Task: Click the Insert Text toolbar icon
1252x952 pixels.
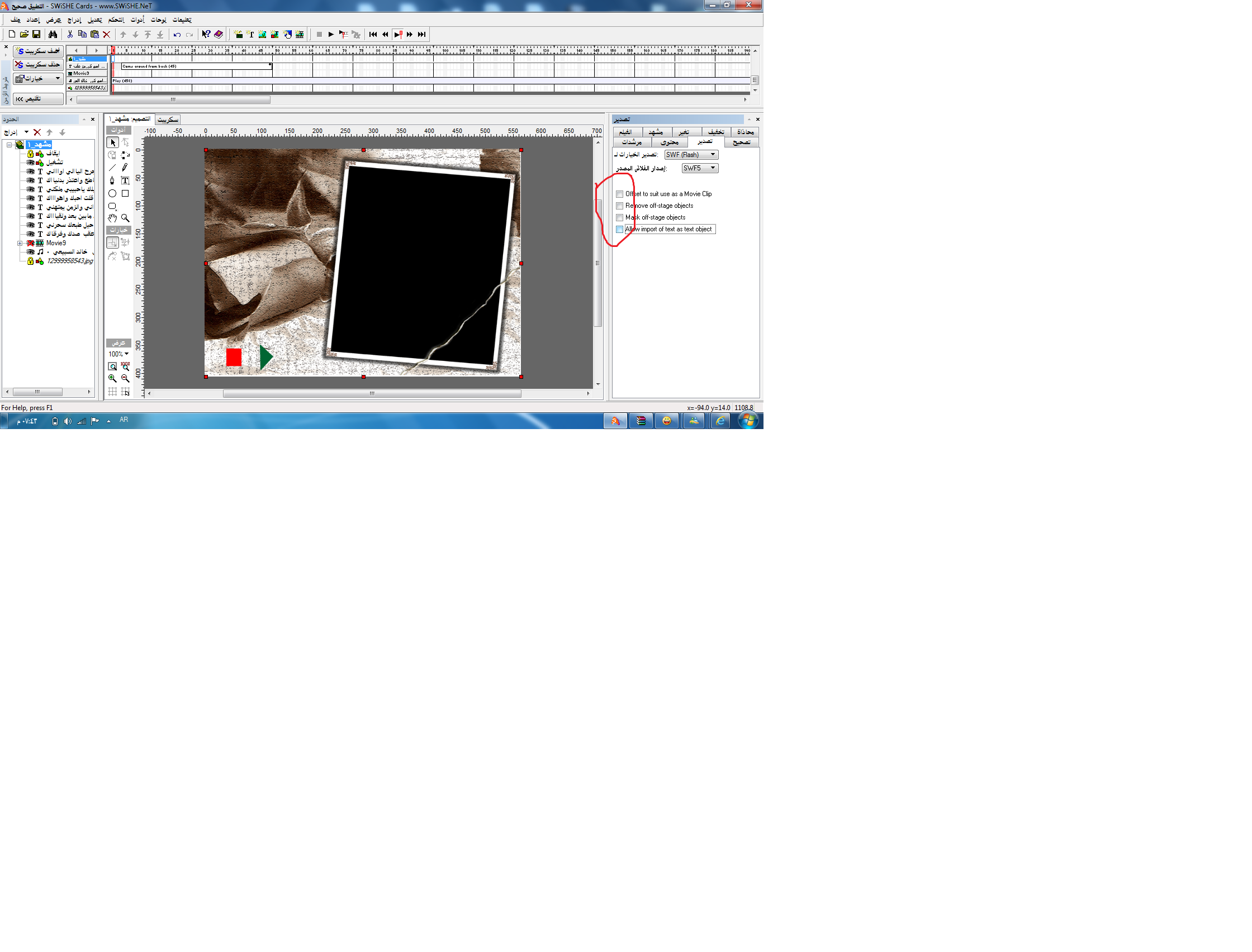Action: click(250, 35)
